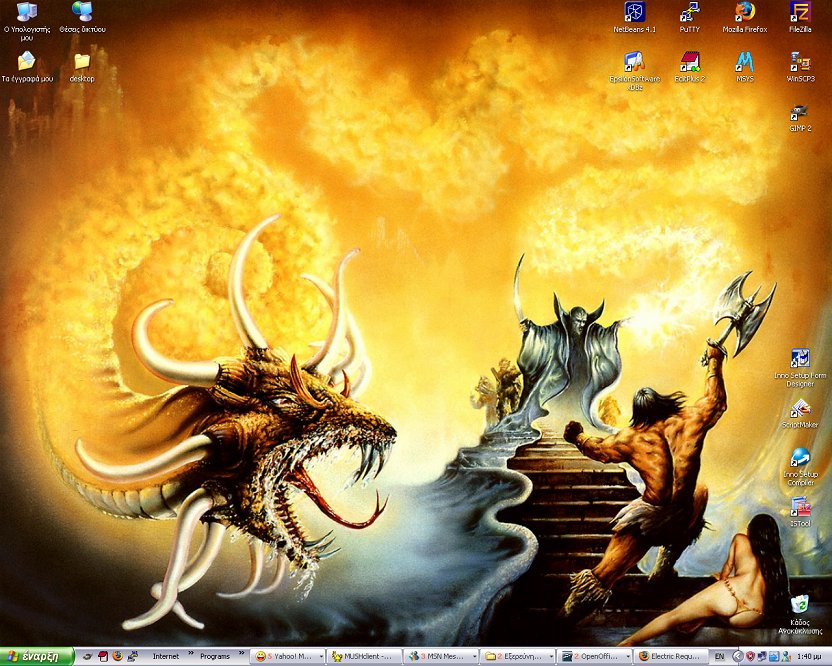The height and width of the screenshot is (666, 832).
Task: Switch to the OpenOffice taskbar group
Action: [595, 656]
